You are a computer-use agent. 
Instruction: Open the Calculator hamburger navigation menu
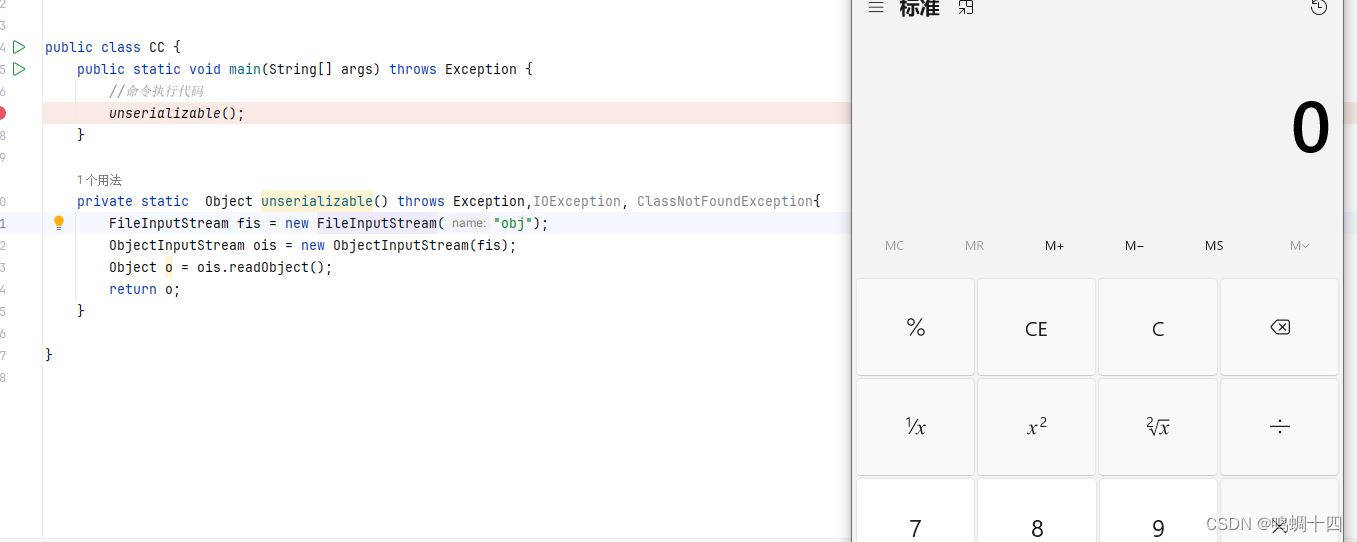(x=876, y=8)
